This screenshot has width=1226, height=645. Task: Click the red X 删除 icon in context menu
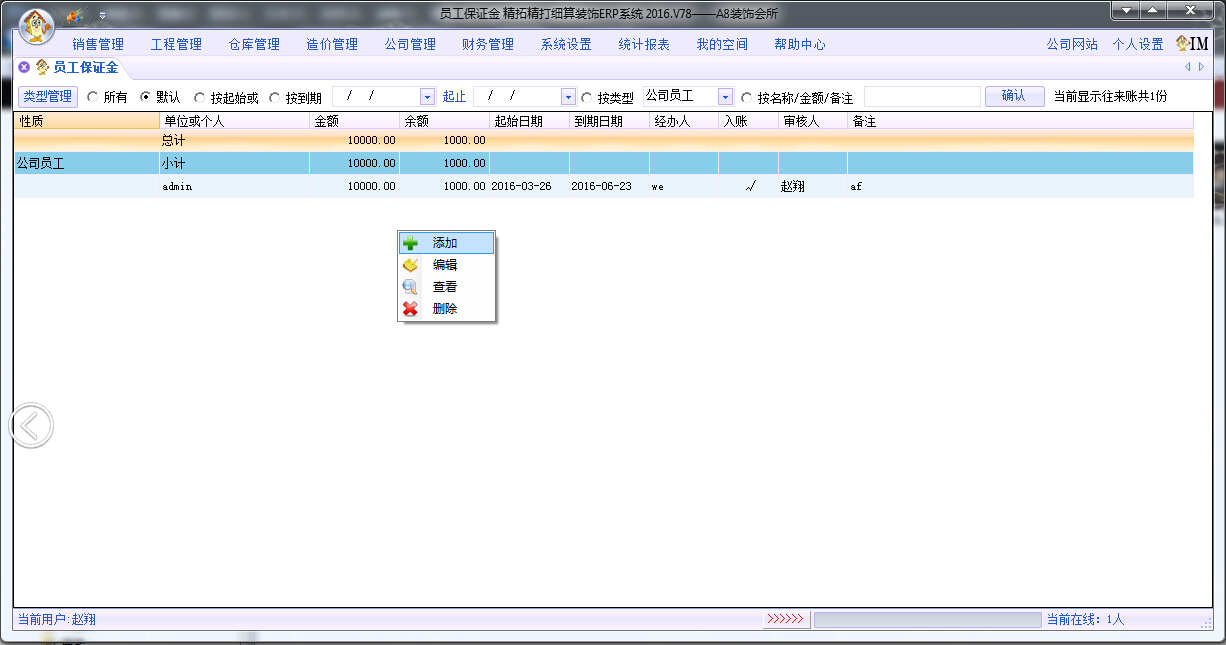(410, 309)
